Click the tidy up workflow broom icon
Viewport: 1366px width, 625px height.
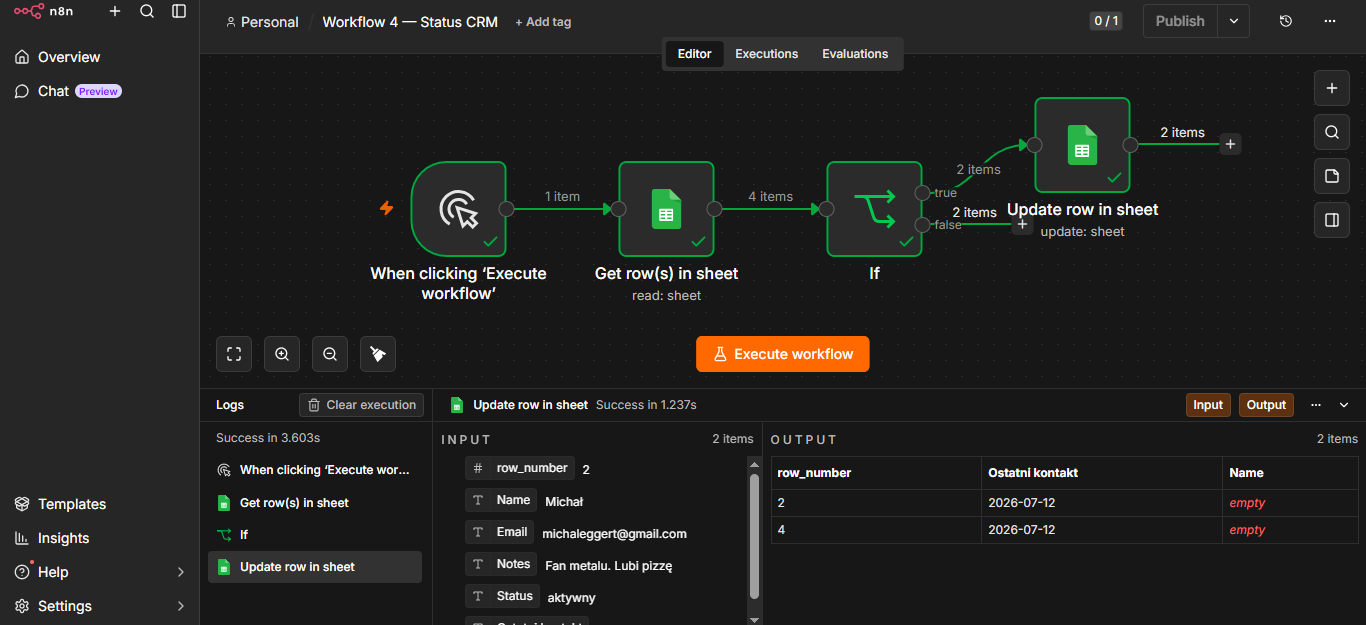point(378,354)
